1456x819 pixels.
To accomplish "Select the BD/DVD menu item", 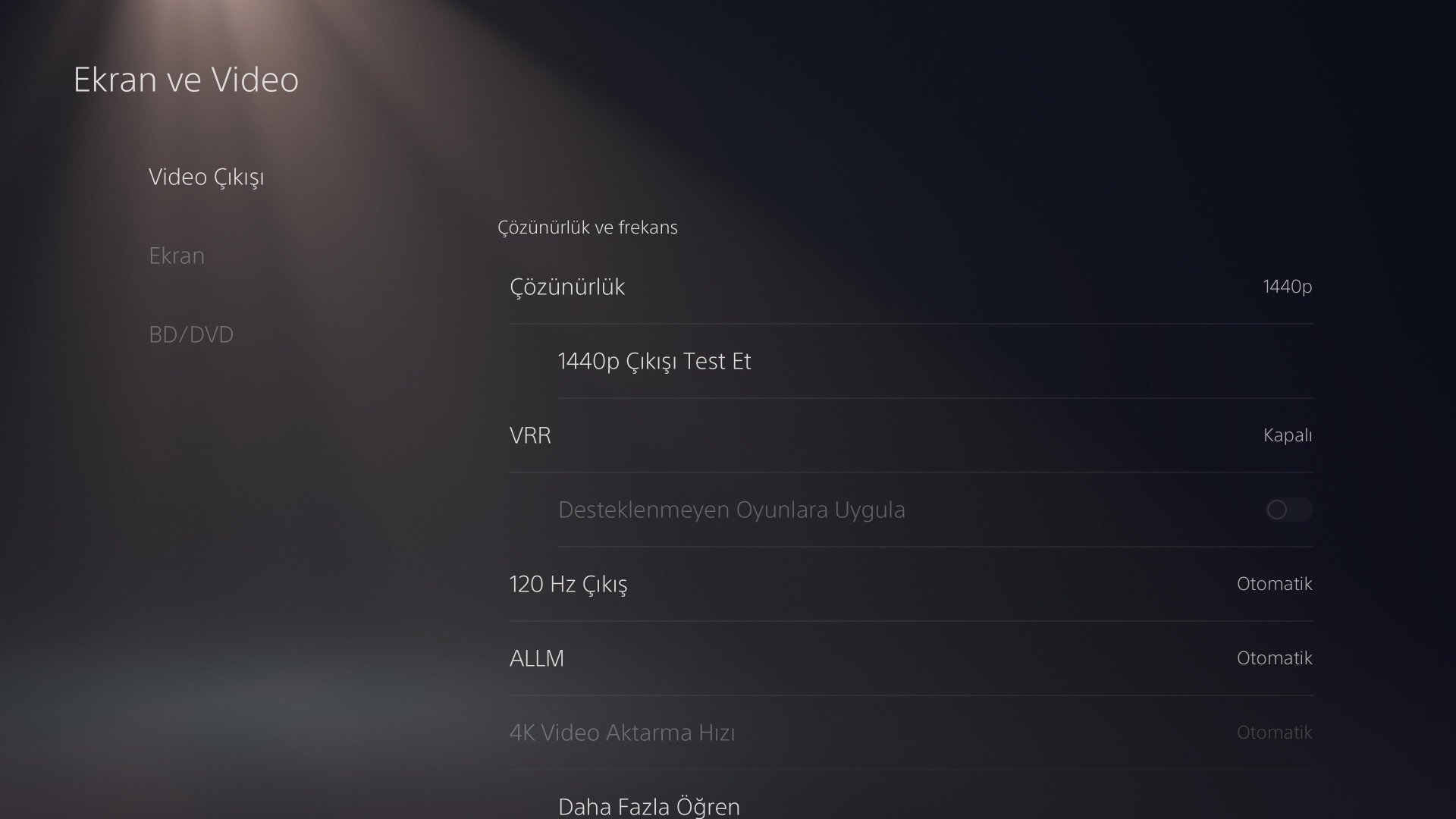I will click(191, 334).
